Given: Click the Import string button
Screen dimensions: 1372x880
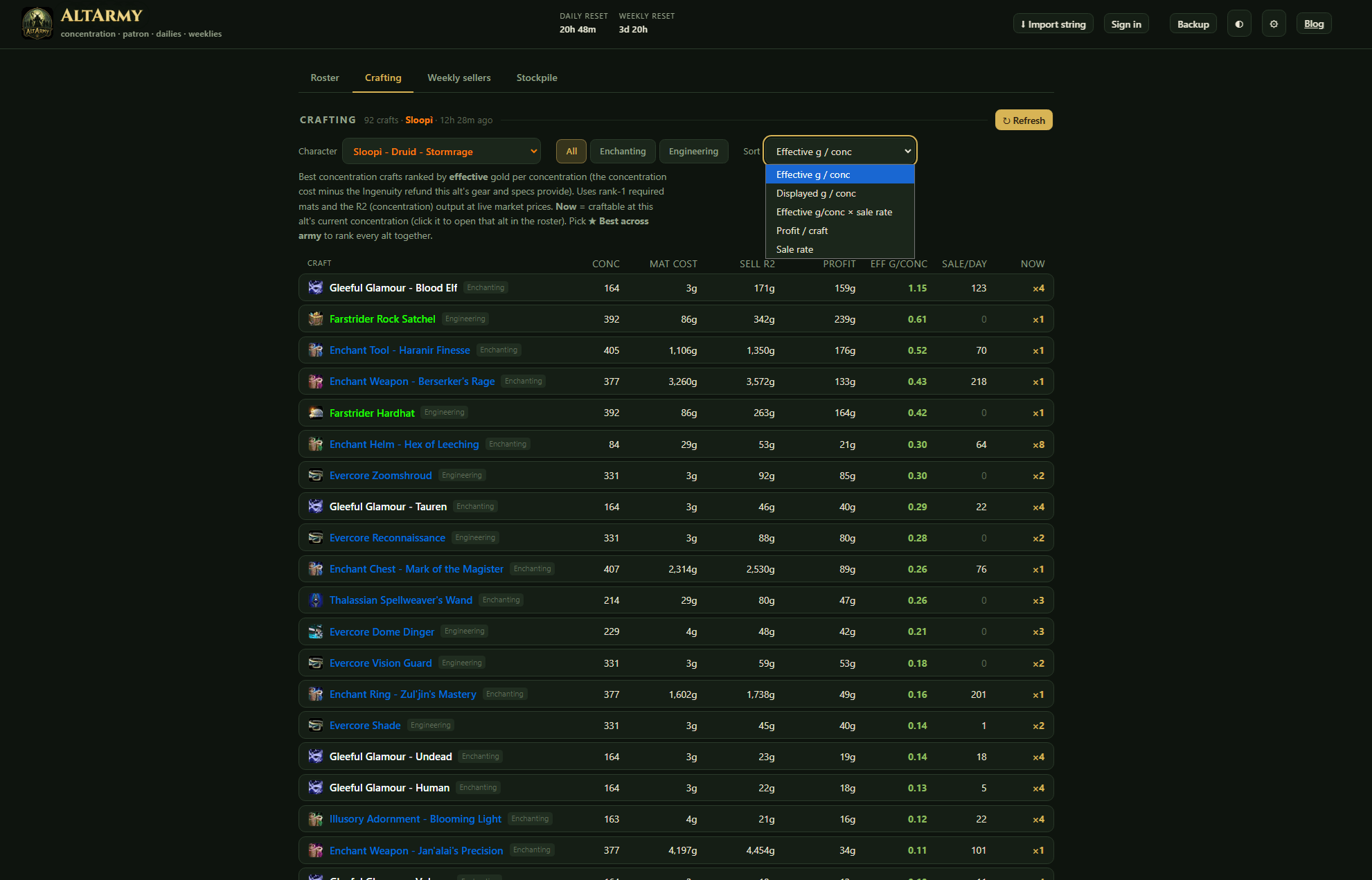Looking at the screenshot, I should pyautogui.click(x=1053, y=24).
